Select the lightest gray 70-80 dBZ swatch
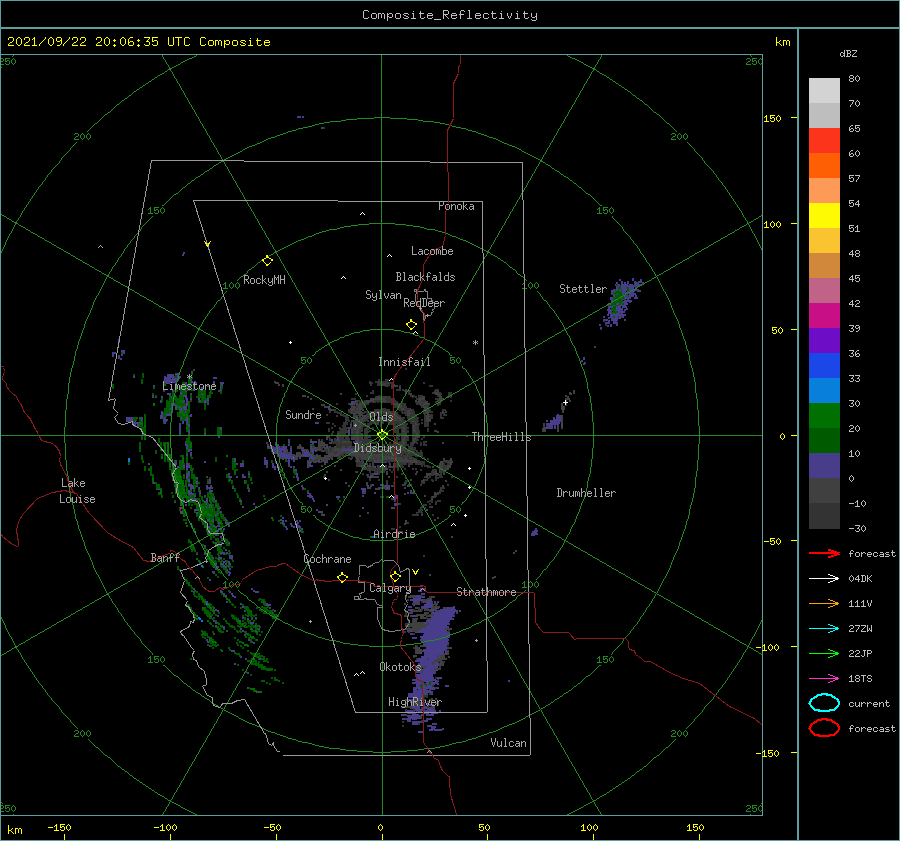900x841 pixels. pos(824,91)
